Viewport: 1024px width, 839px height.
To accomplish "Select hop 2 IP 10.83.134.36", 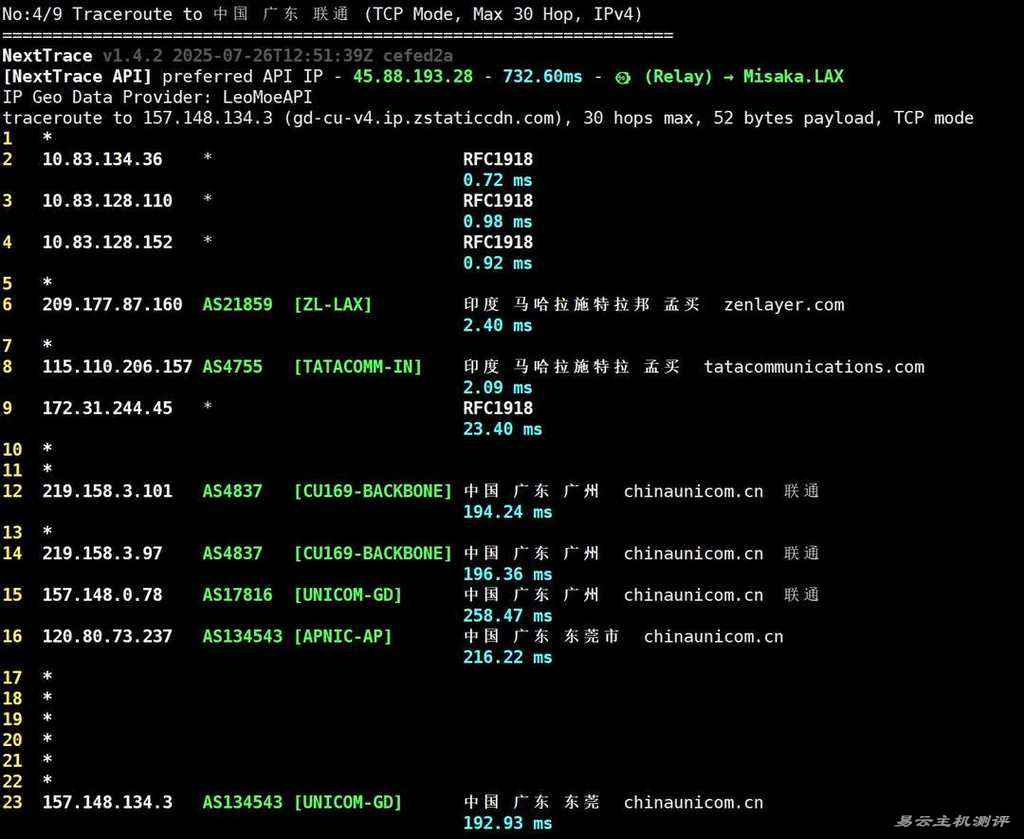I will pos(103,159).
